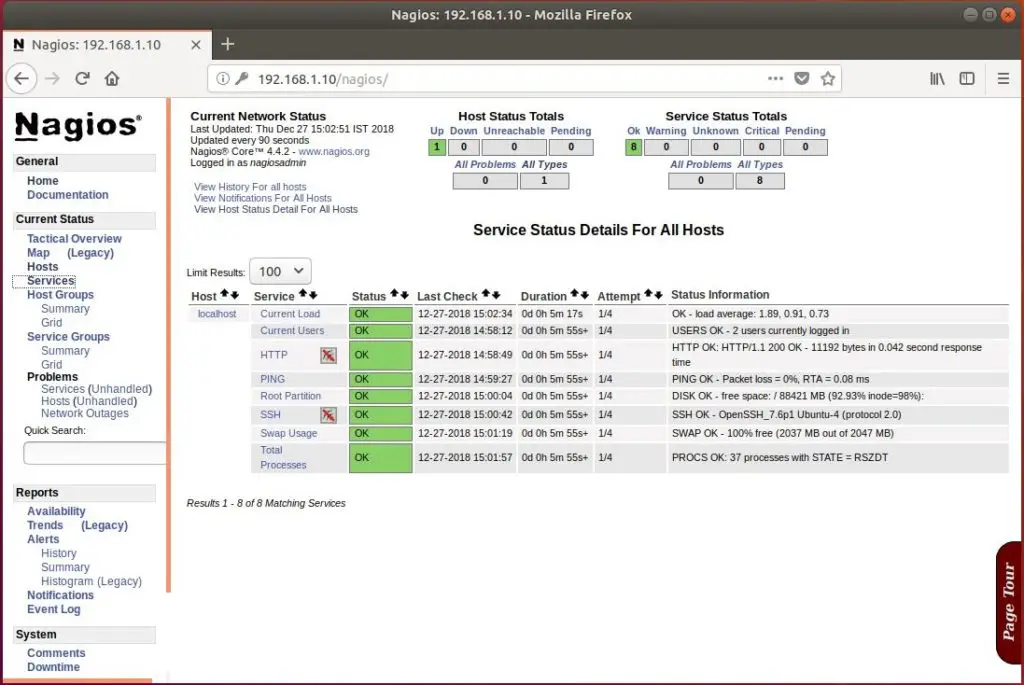Click the green Ok service count box
1024x685 pixels.
coord(633,147)
